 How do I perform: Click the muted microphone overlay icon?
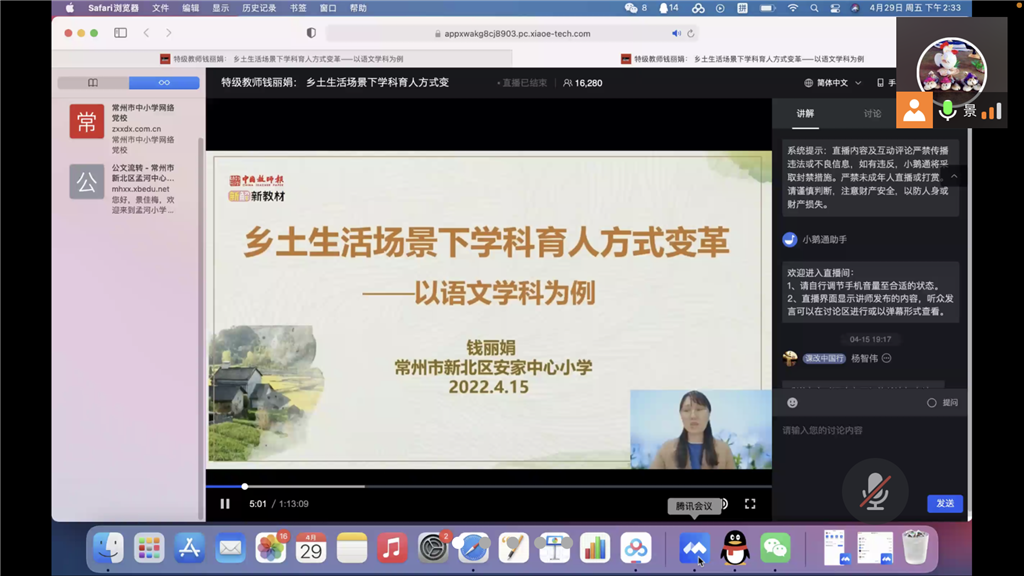(875, 490)
